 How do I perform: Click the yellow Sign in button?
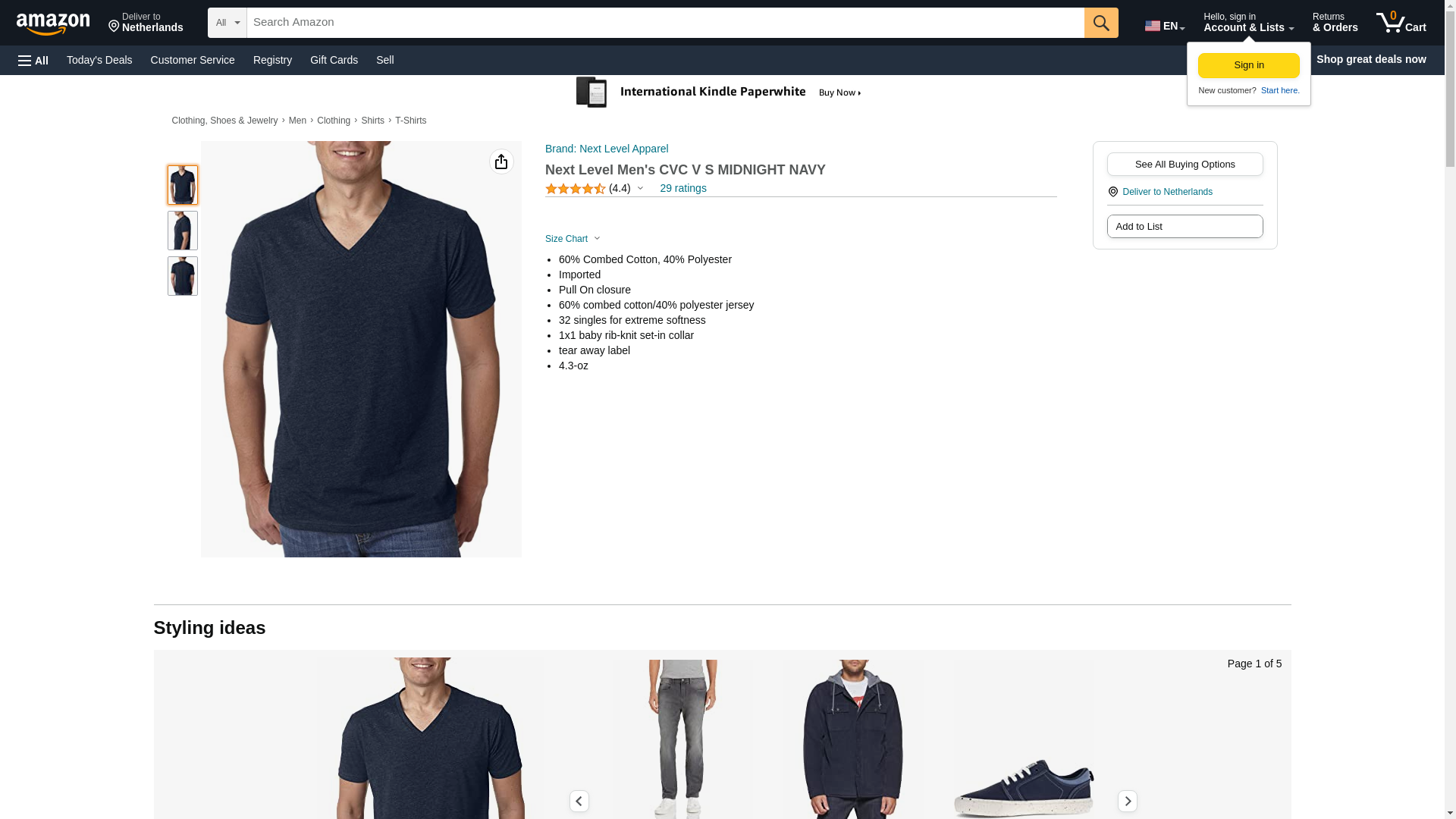click(x=1248, y=65)
